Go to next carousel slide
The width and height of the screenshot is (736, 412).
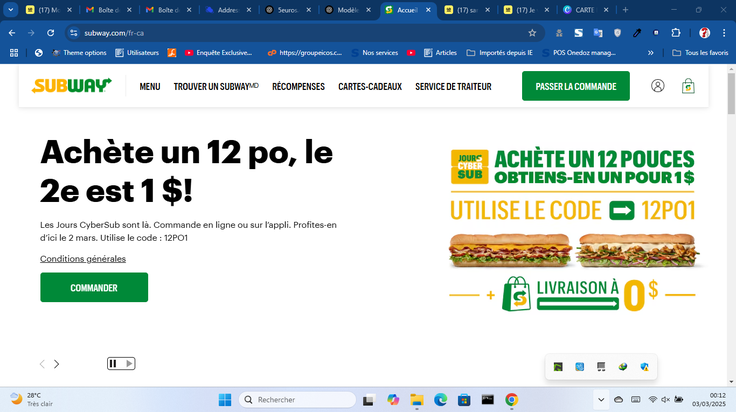coord(56,364)
